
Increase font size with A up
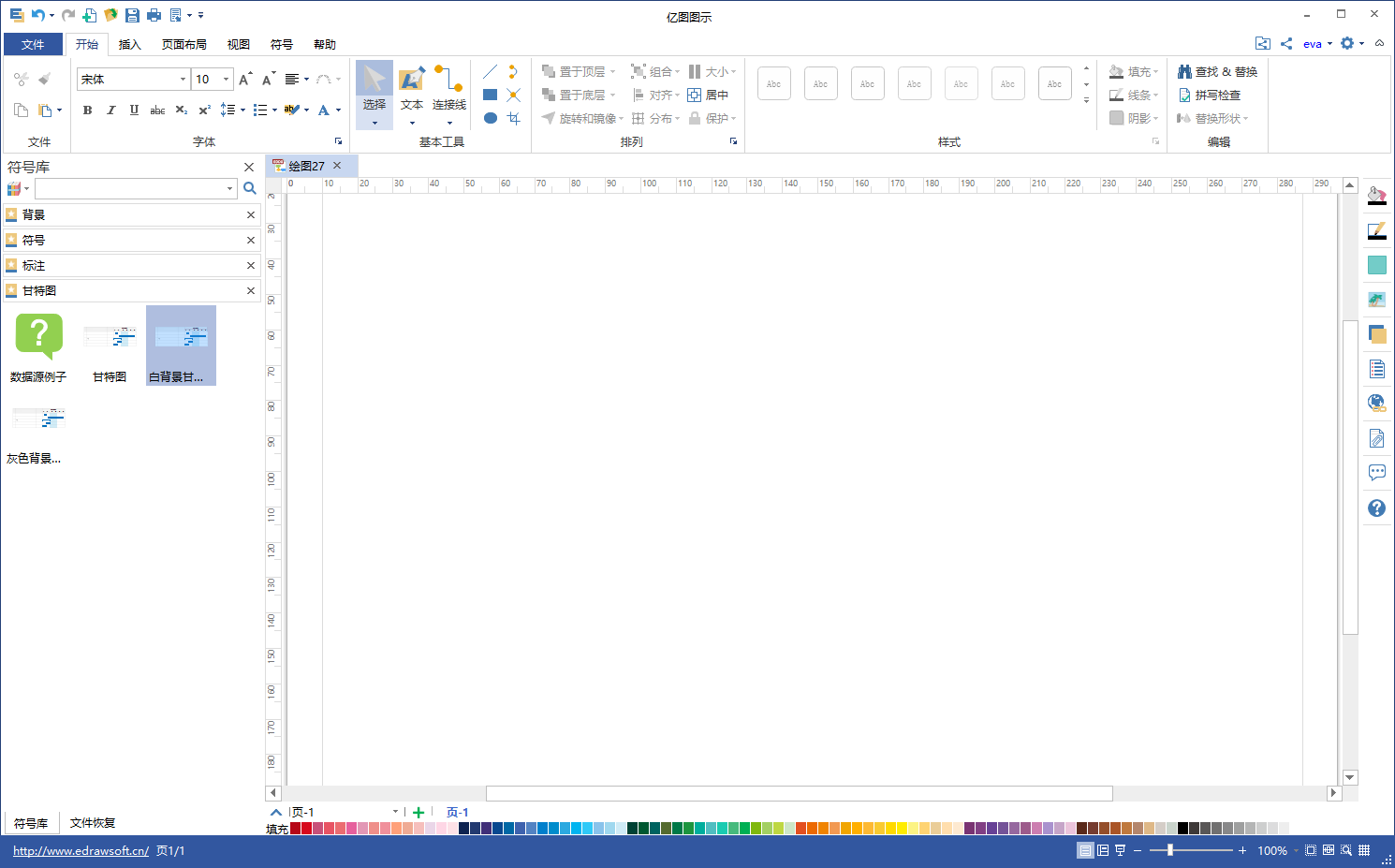[244, 79]
